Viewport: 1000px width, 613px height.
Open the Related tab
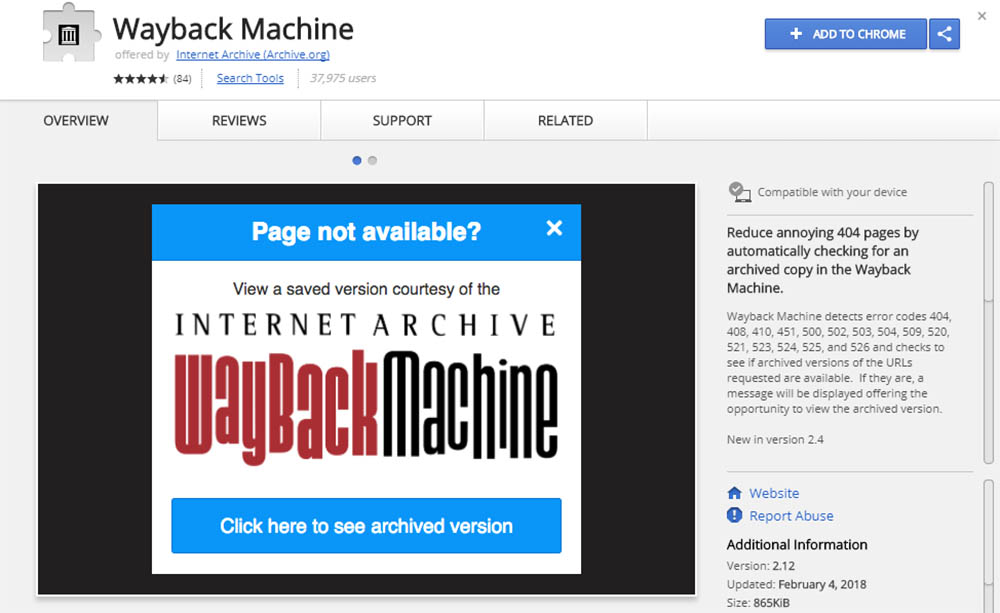click(x=565, y=121)
